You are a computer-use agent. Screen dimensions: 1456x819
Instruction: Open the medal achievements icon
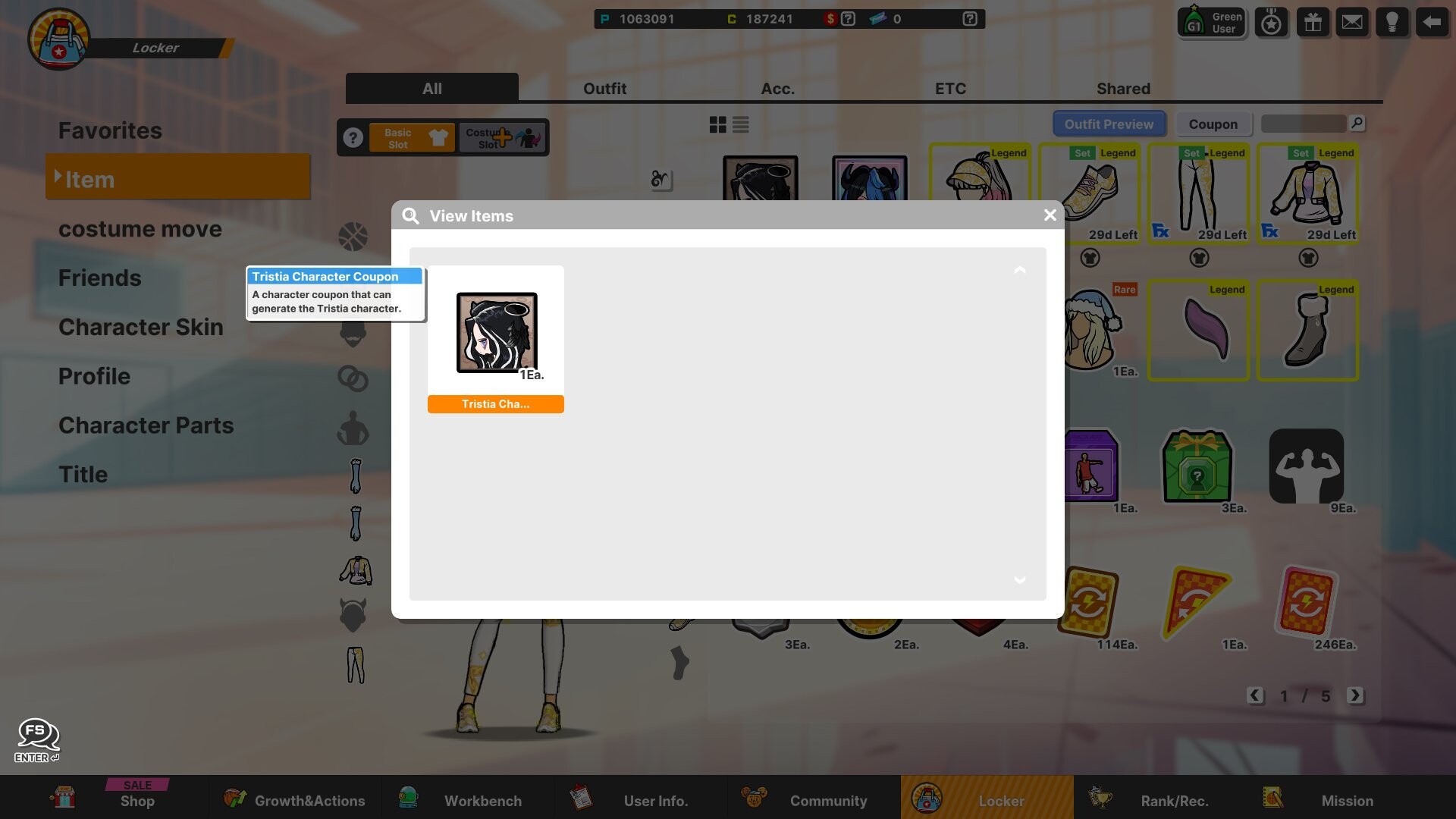[1272, 22]
